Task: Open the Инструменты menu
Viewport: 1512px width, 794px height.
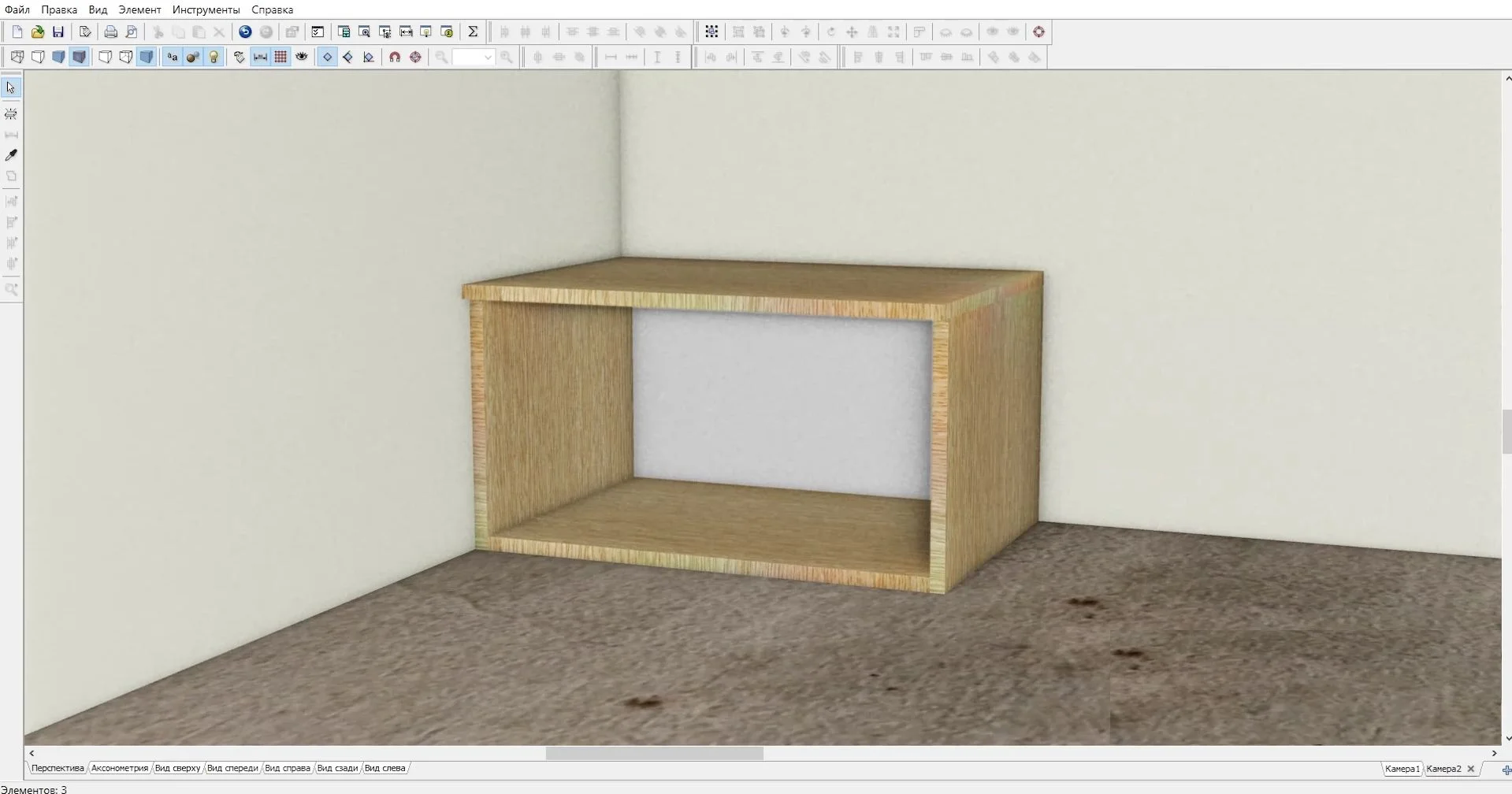Action: (x=206, y=9)
